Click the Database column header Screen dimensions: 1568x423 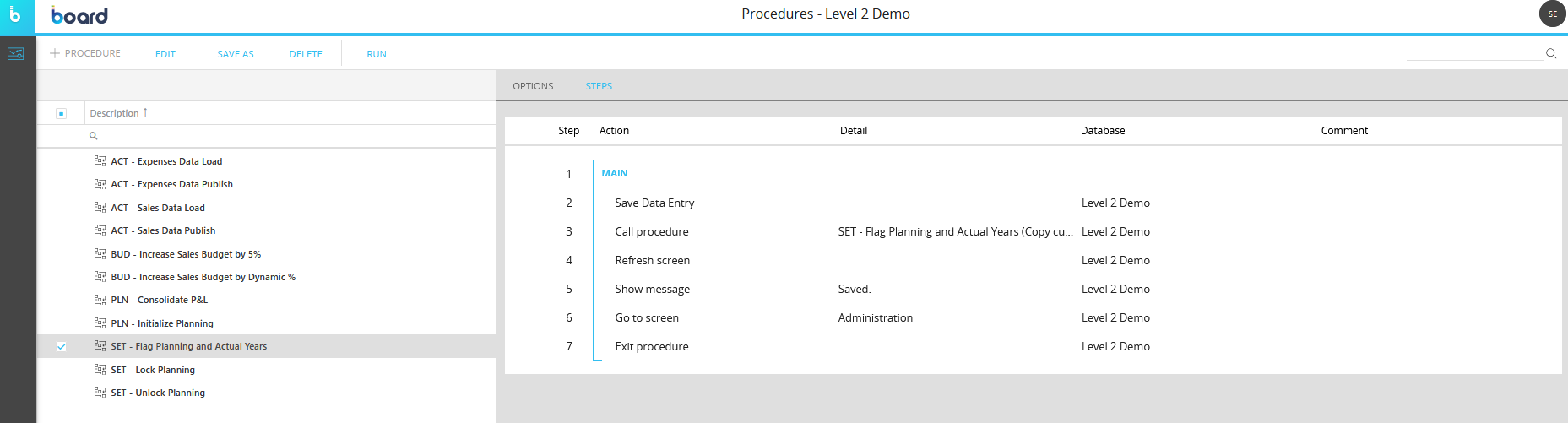pos(1103,130)
